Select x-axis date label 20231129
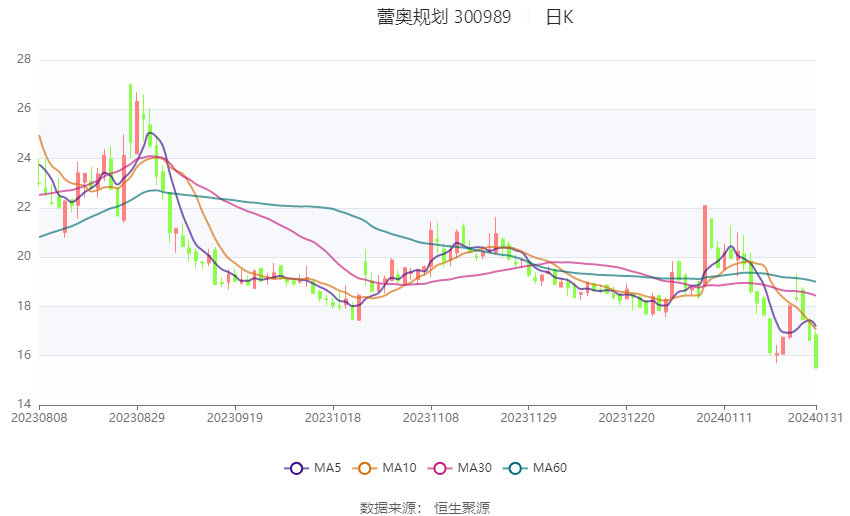Image resolution: width=850 pixels, height=516 pixels. 529,418
